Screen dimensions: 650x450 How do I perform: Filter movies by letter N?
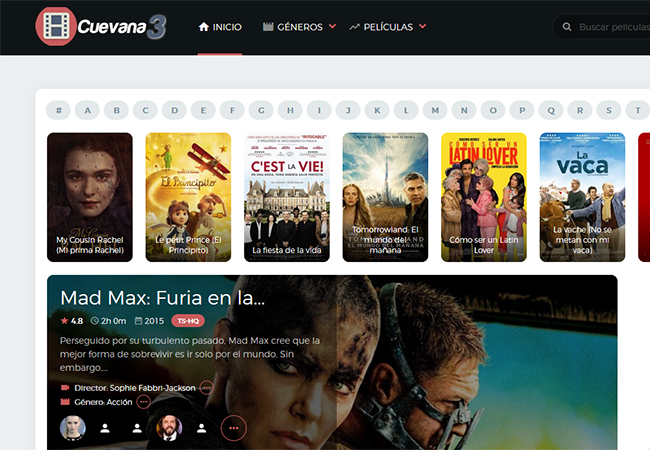[x=464, y=110]
